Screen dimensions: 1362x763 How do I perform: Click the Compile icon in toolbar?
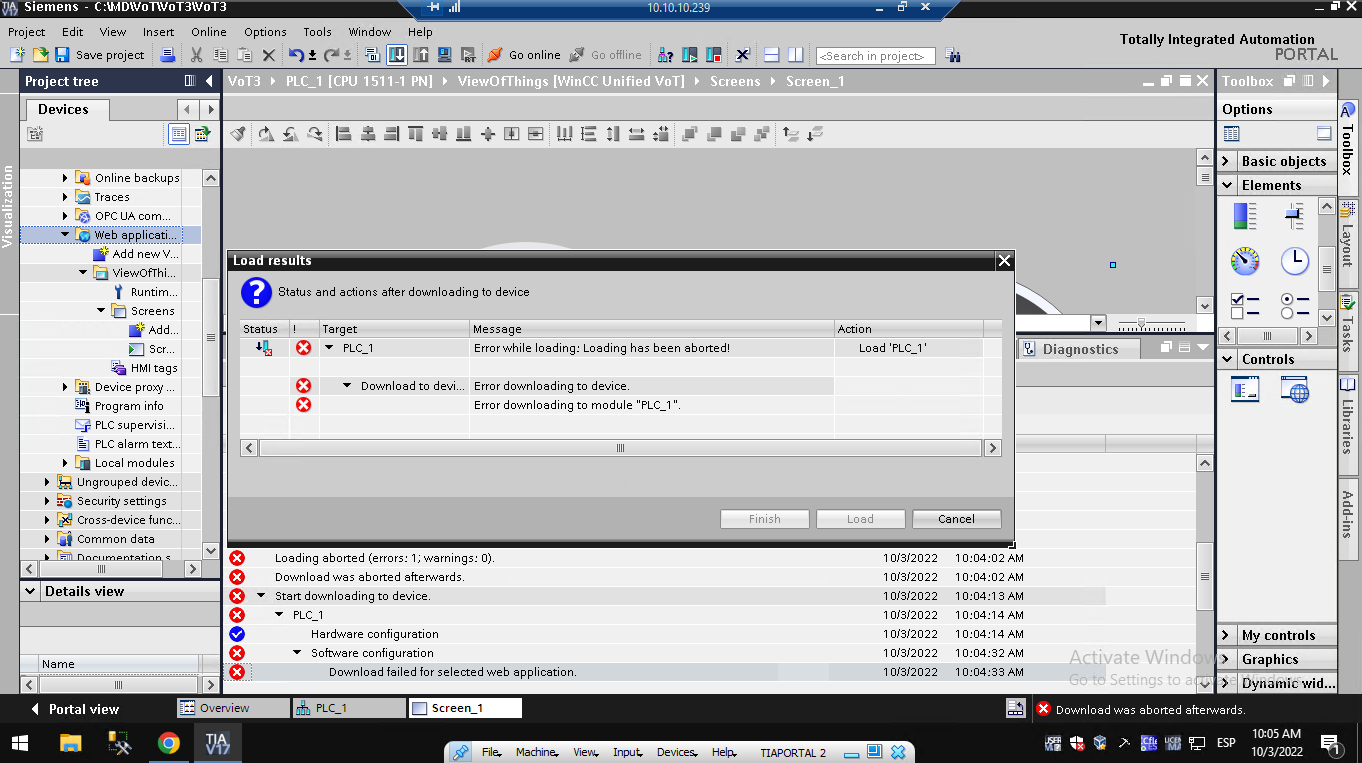373,55
